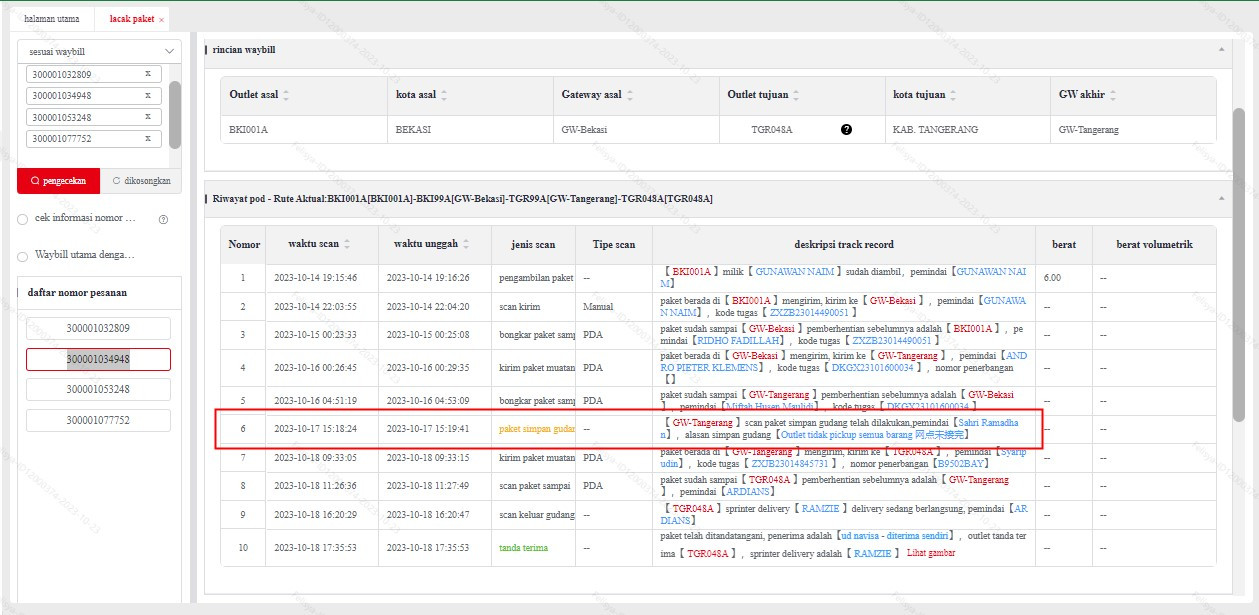Screen dimensions: 1259x615
Task: Sort by the Outlet tujuan column
Action: pos(797,95)
